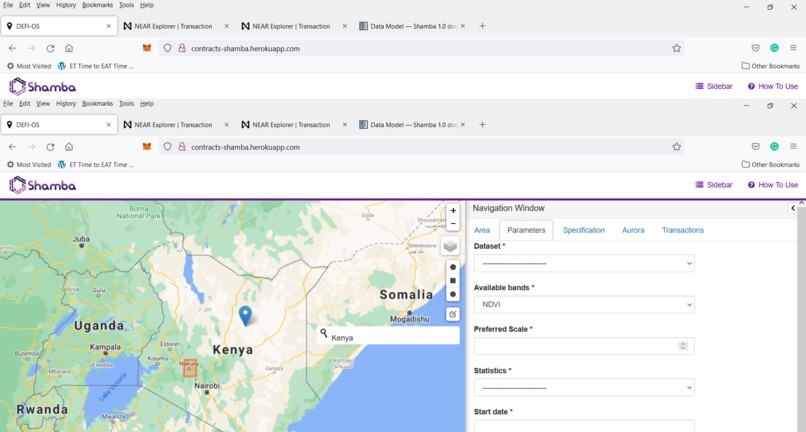Click How To Use in the upper Shamba header
This screenshot has height=432, width=806.
773,86
